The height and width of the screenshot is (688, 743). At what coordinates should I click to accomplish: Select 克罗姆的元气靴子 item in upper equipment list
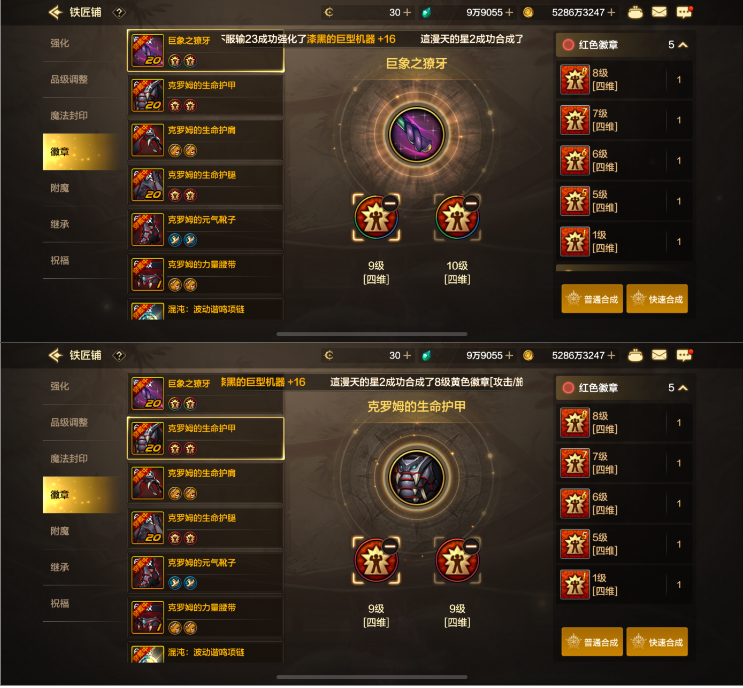(x=205, y=230)
